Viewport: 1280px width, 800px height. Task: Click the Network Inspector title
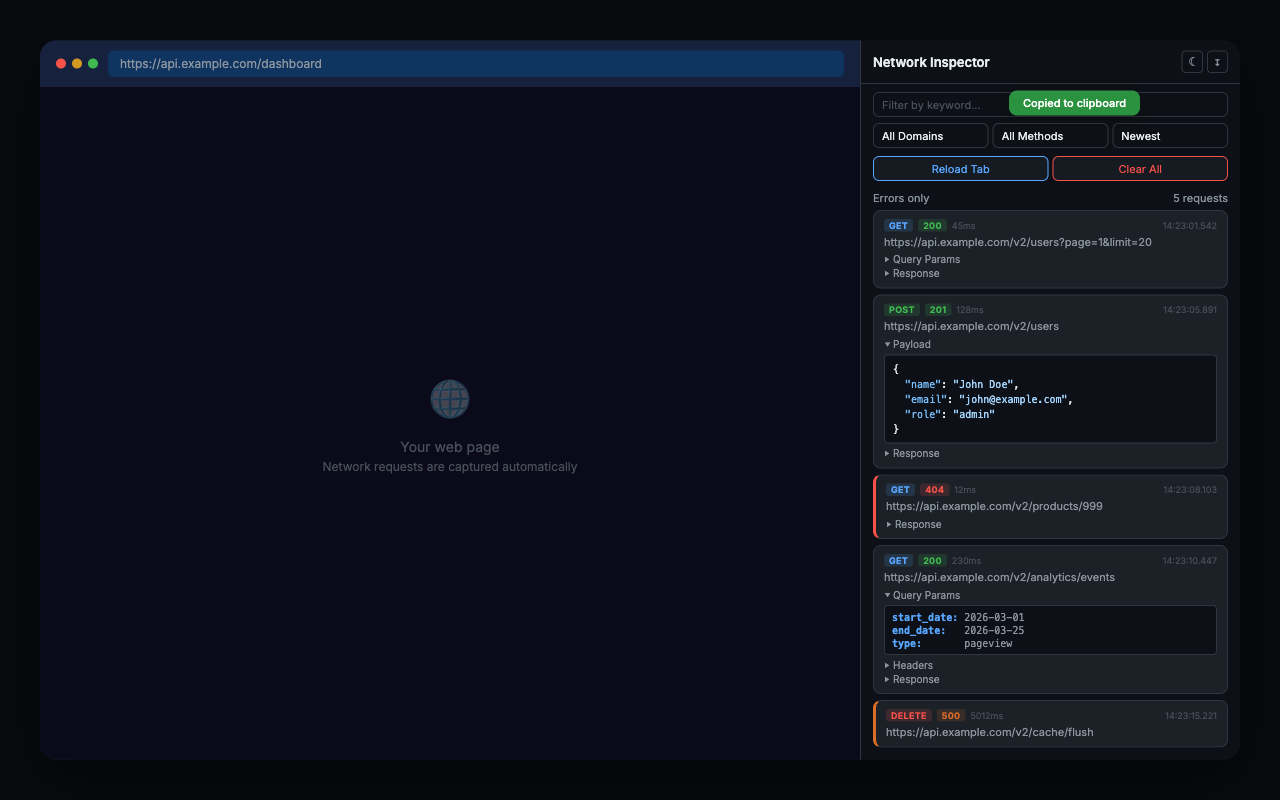[931, 62]
